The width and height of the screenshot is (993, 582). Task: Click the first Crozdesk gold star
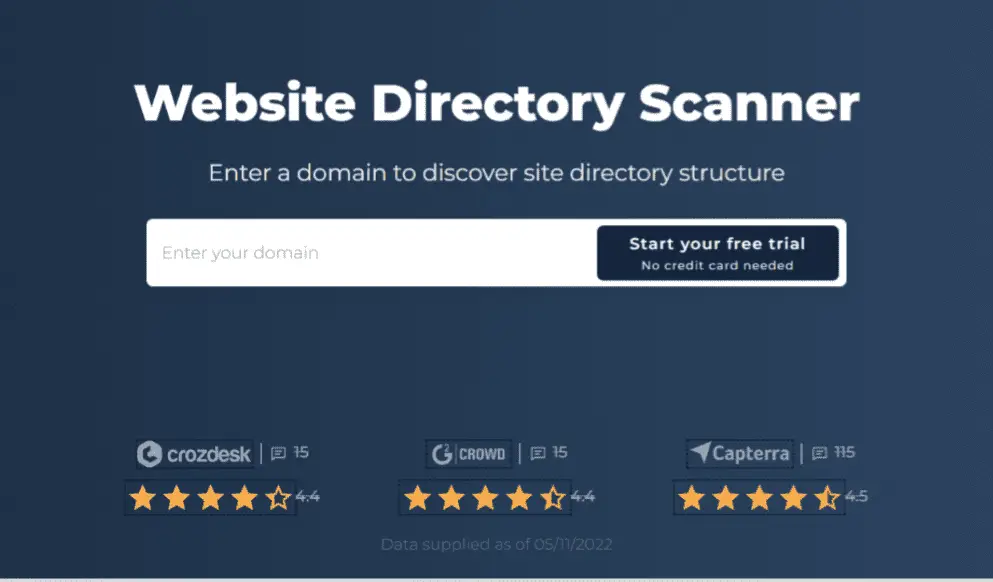(x=142, y=498)
